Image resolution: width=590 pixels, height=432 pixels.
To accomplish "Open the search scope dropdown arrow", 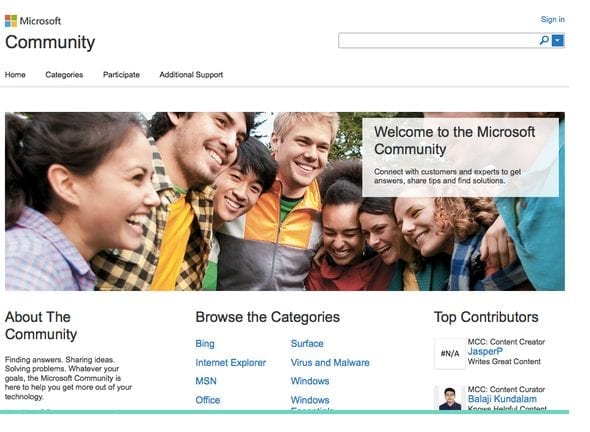I will coord(558,40).
